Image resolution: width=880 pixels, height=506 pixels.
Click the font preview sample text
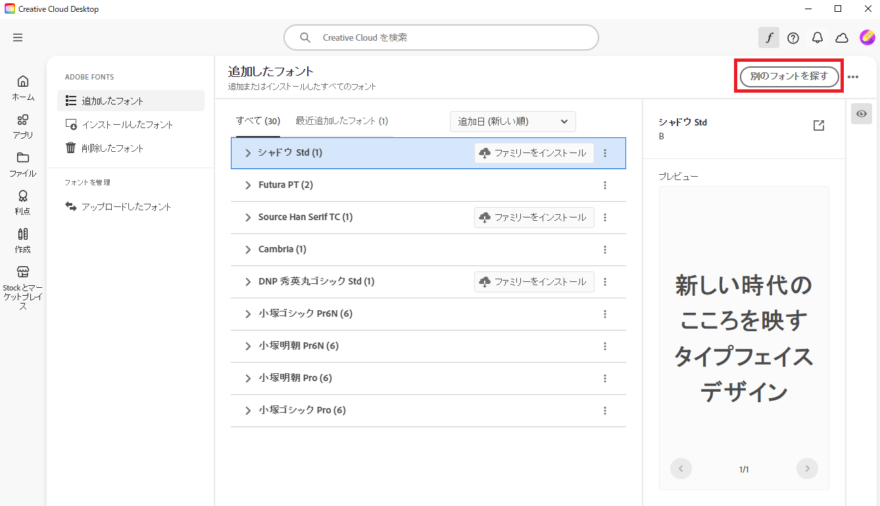tap(744, 338)
